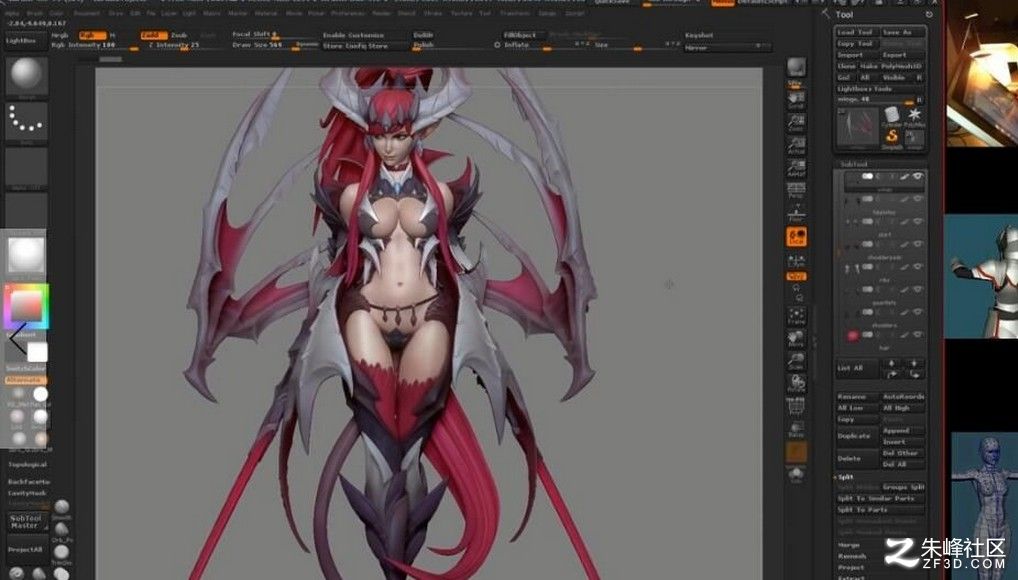1018x580 pixels.
Task: Toggle the Solo mode icon
Action: tap(796, 475)
